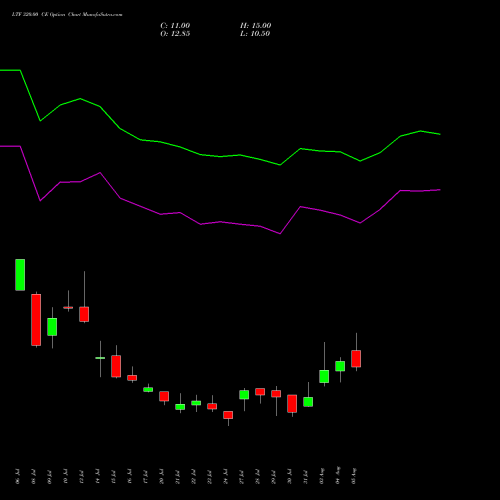Click the 05 Aug date label
The image size is (500, 500).
coord(354,476)
